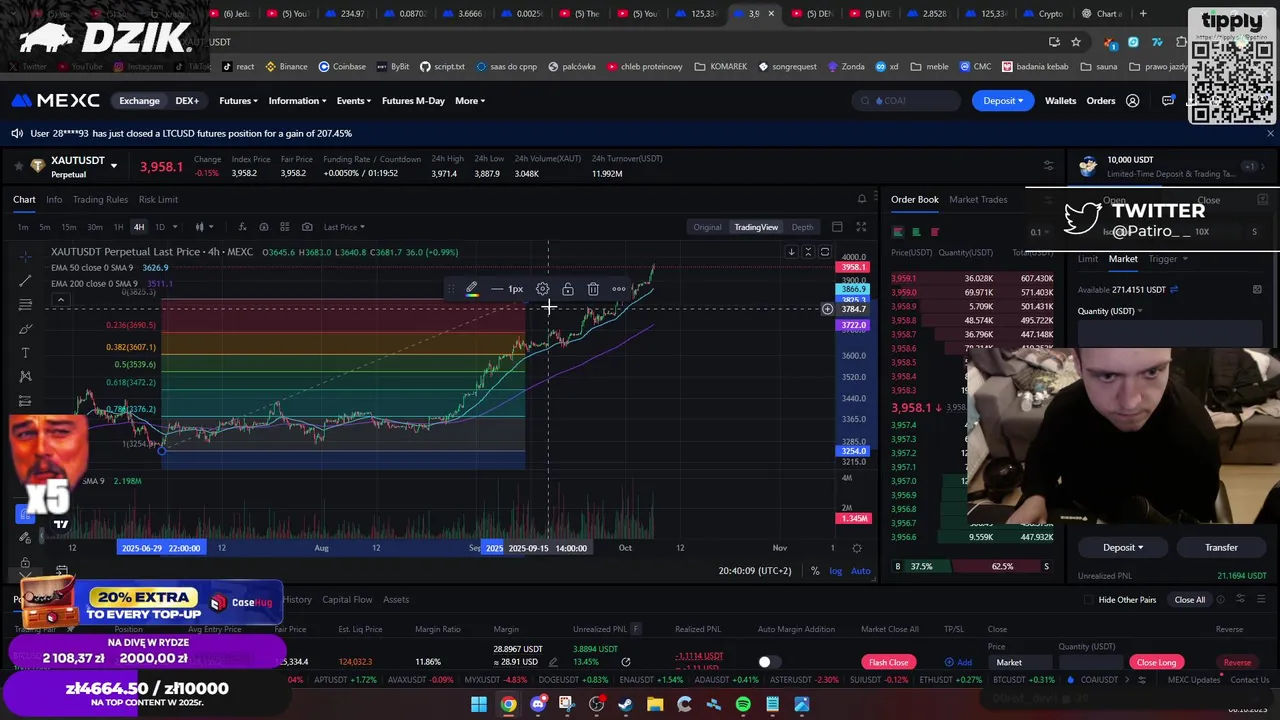
Task: Open the user account profile icon
Action: pos(1133,101)
